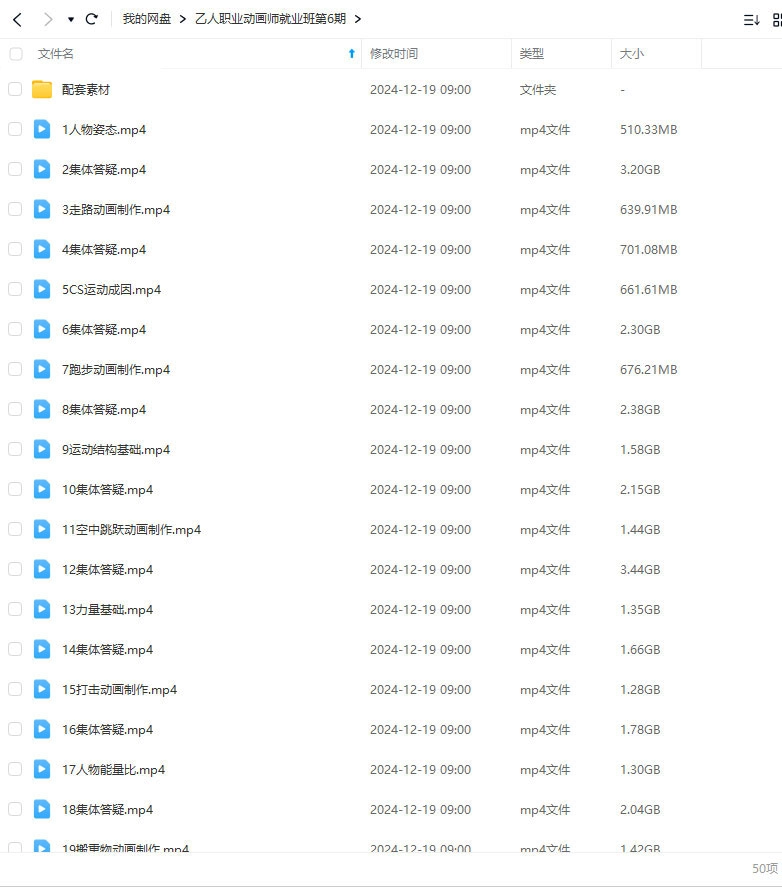Open file 15打击动画制作.mp4

(x=119, y=689)
